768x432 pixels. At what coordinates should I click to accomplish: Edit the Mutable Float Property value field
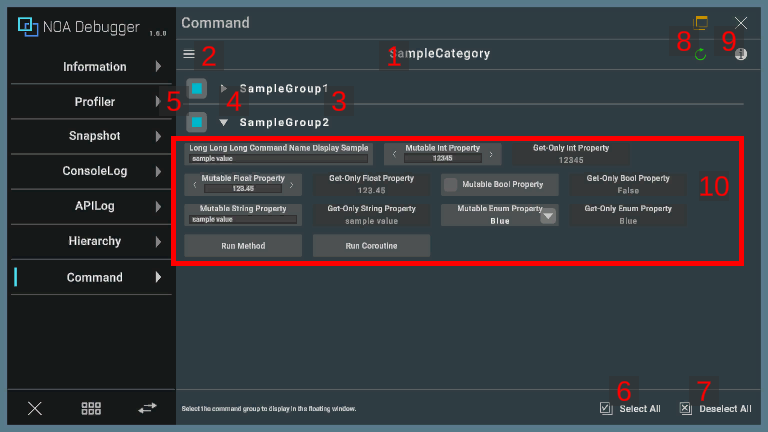point(243,189)
